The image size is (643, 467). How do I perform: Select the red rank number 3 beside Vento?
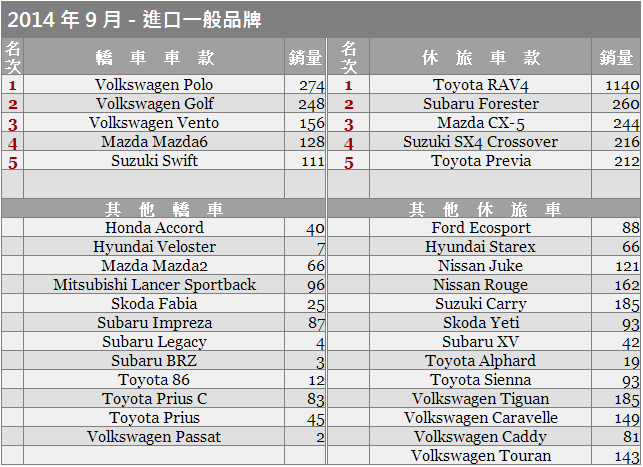click(x=13, y=123)
